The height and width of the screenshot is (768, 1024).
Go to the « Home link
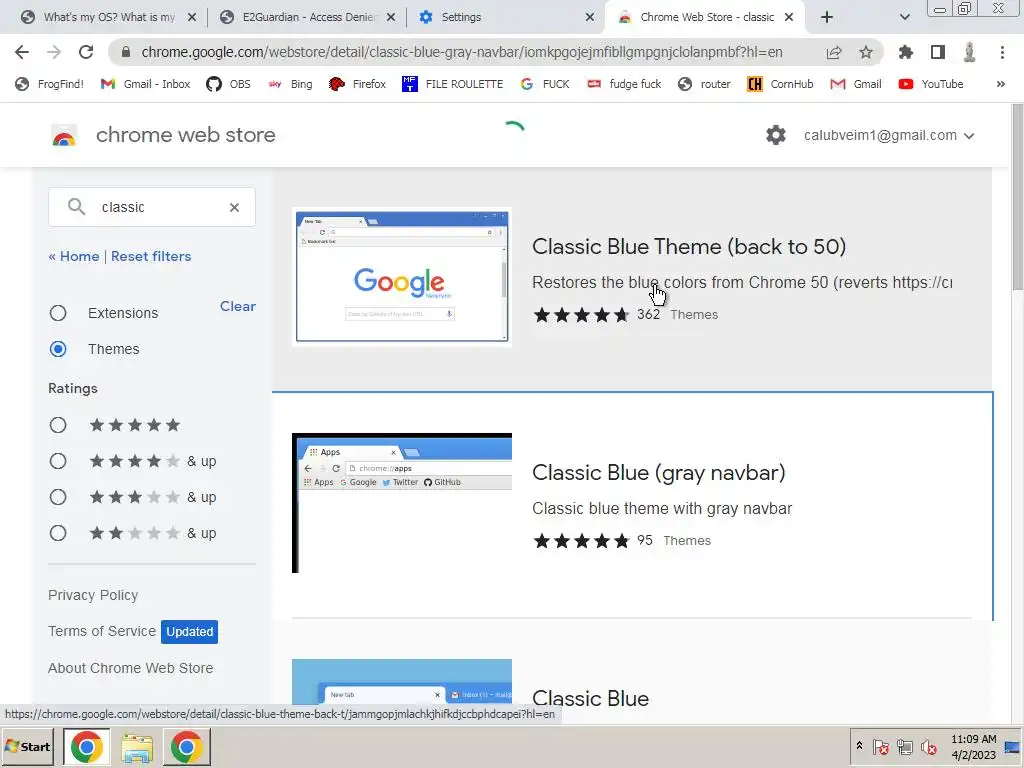(74, 257)
